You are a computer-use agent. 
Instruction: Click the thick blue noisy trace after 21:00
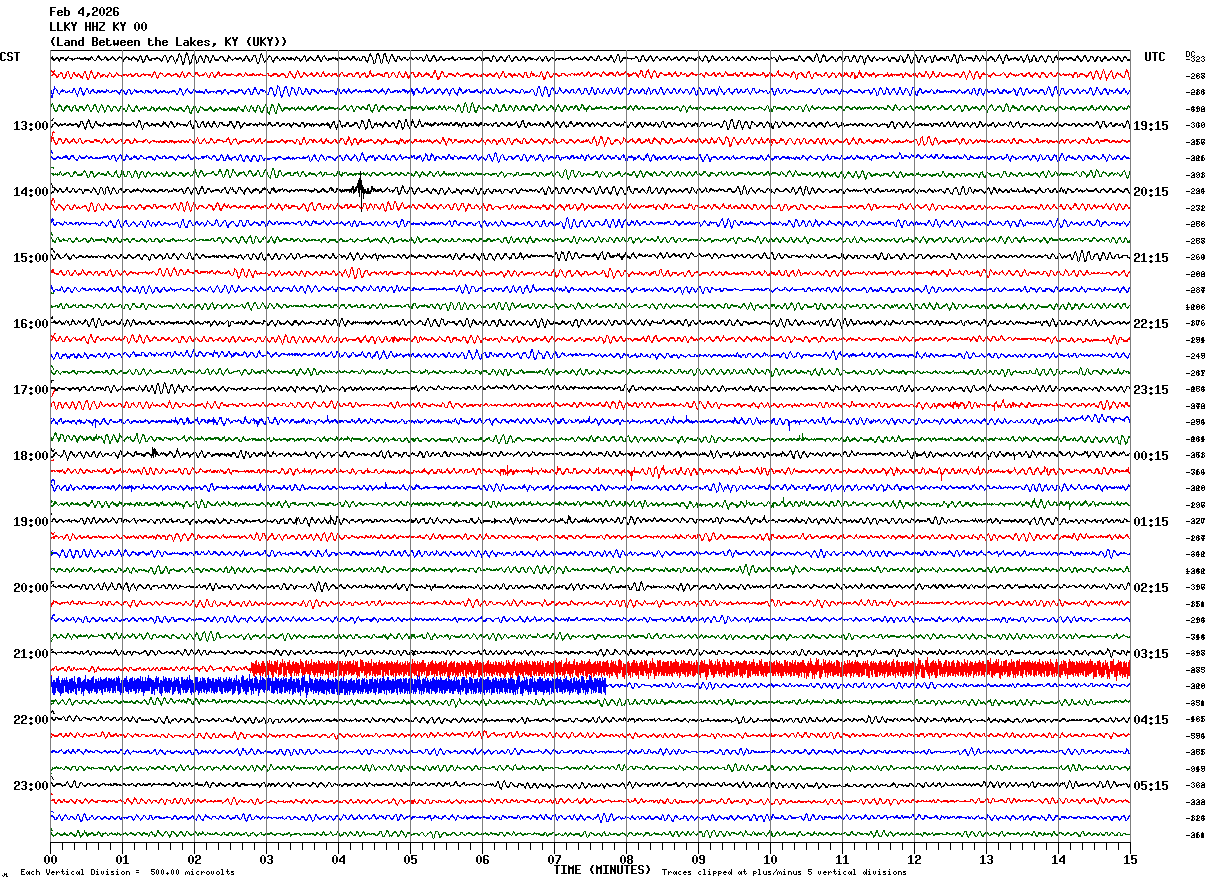[x=328, y=685]
